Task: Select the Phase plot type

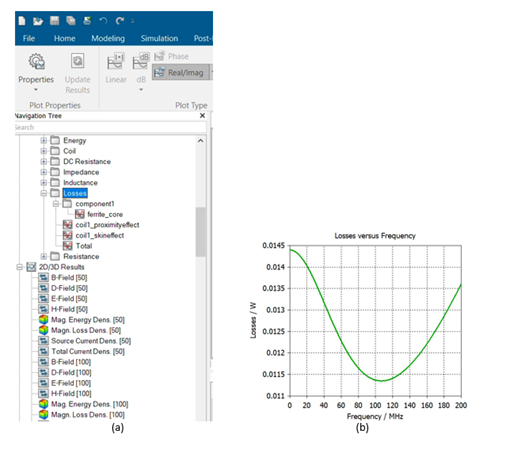Action: 172,56
